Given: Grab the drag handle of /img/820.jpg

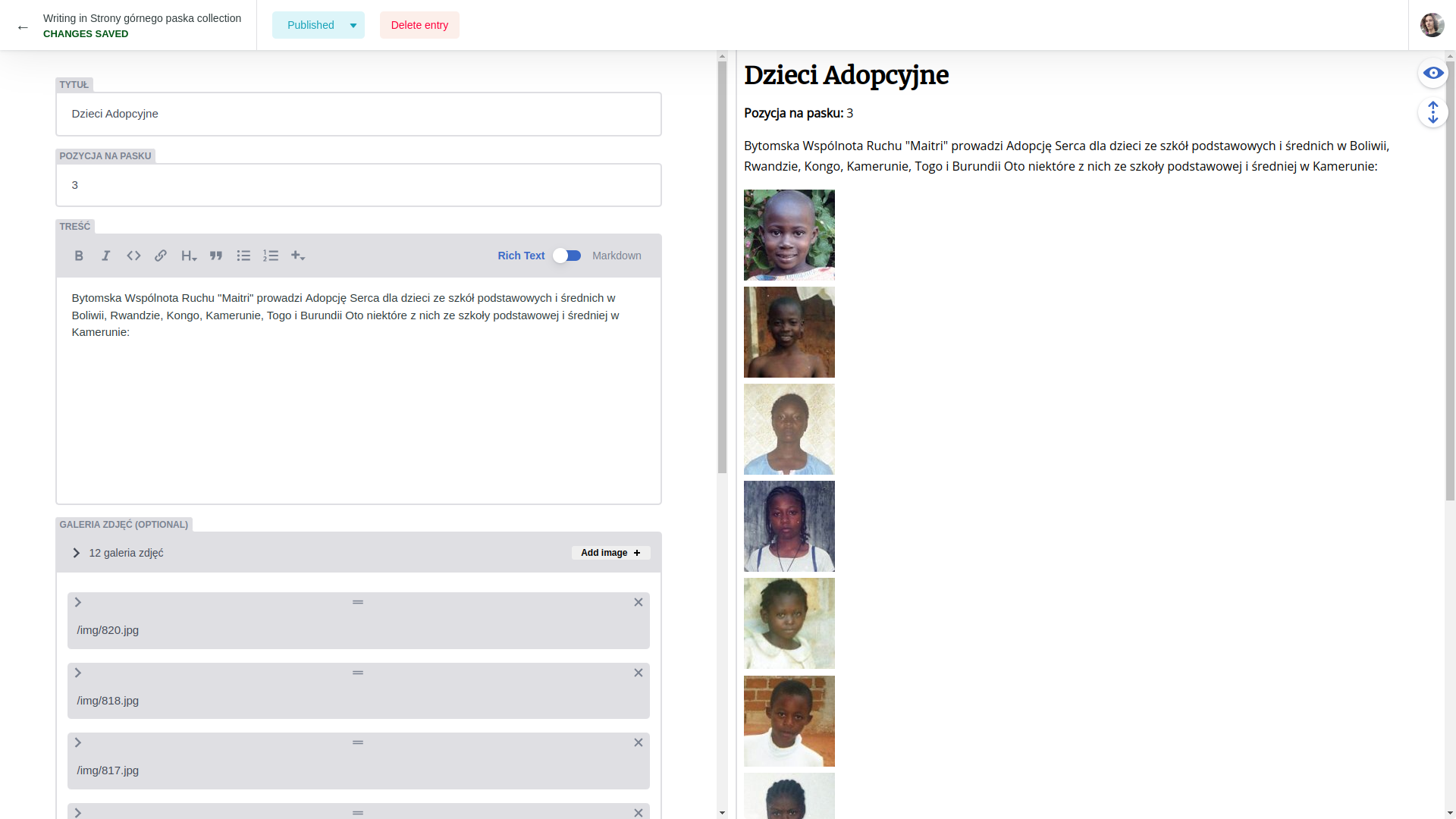Looking at the screenshot, I should coord(358,602).
